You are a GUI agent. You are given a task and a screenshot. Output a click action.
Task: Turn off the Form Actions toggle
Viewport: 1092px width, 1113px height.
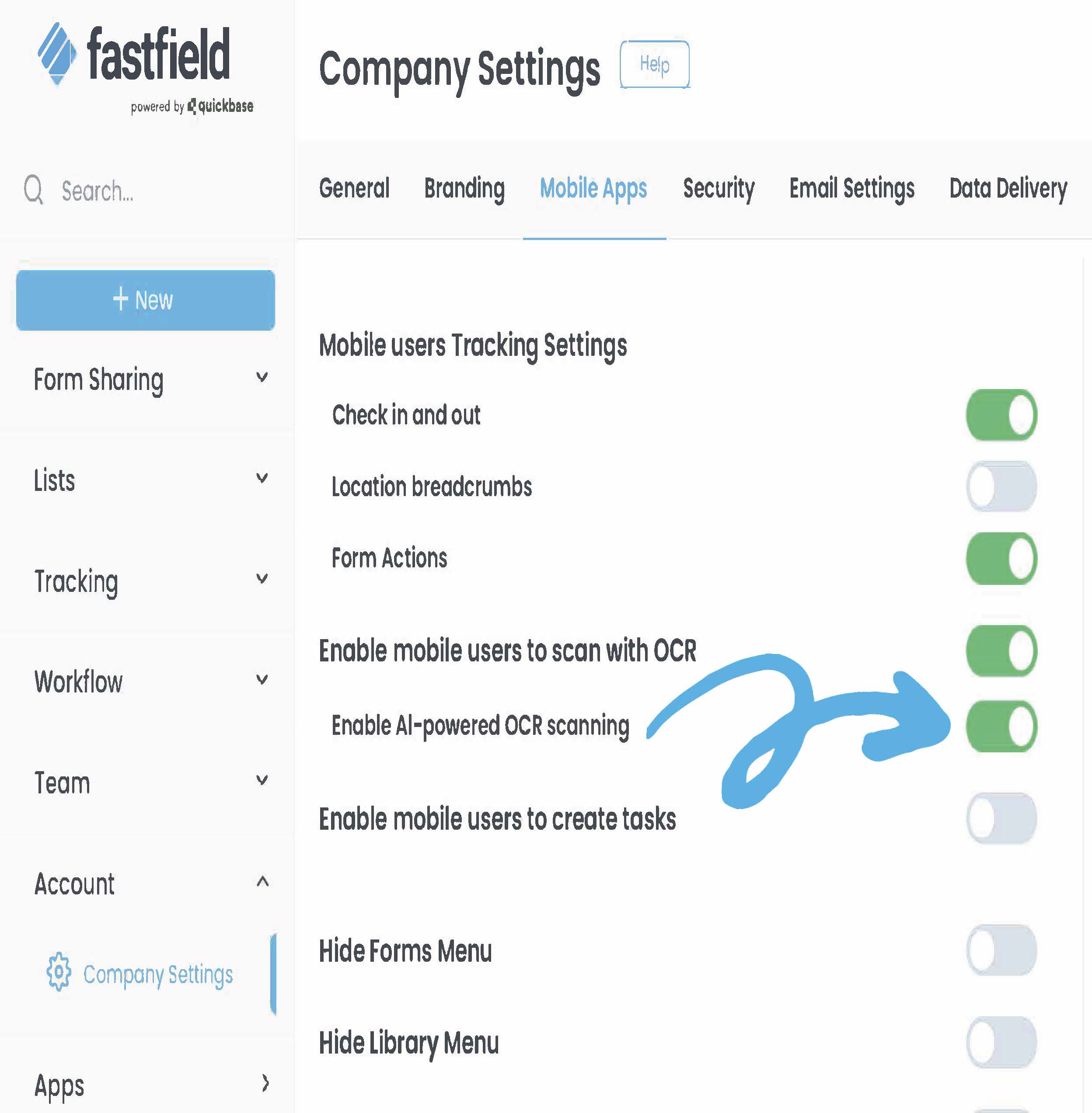(x=1001, y=558)
